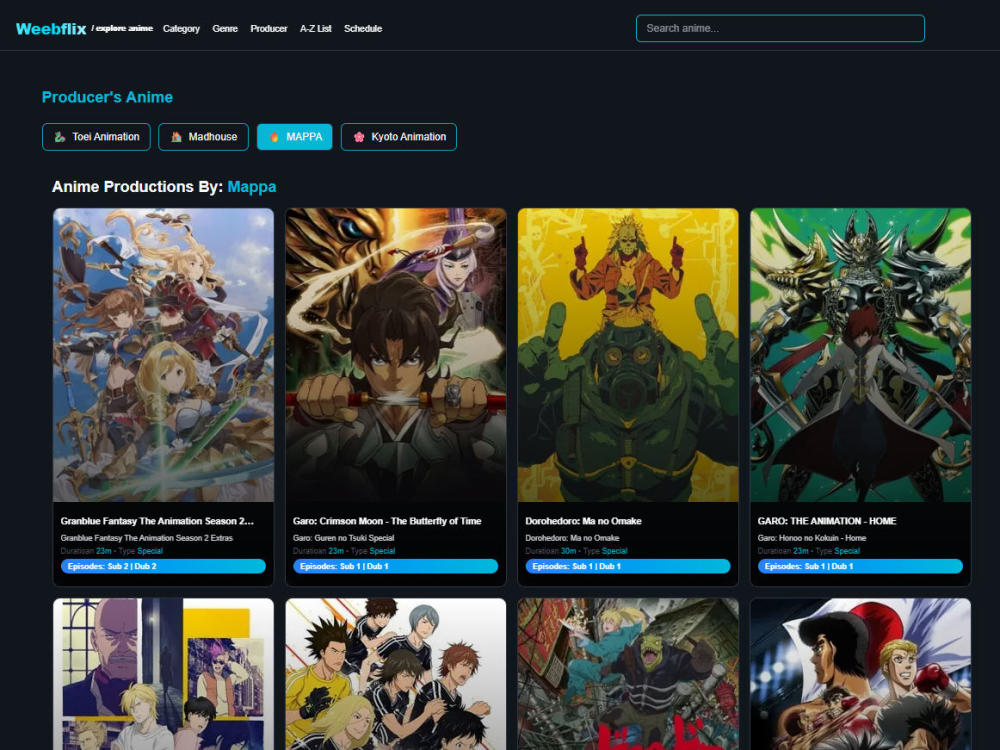Open the second-row boxing anime poster
Screen dimensions: 1000x750
point(860,674)
